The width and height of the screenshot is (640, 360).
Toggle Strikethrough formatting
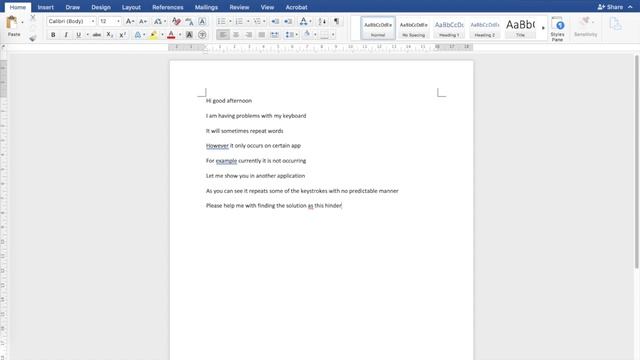click(x=97, y=35)
